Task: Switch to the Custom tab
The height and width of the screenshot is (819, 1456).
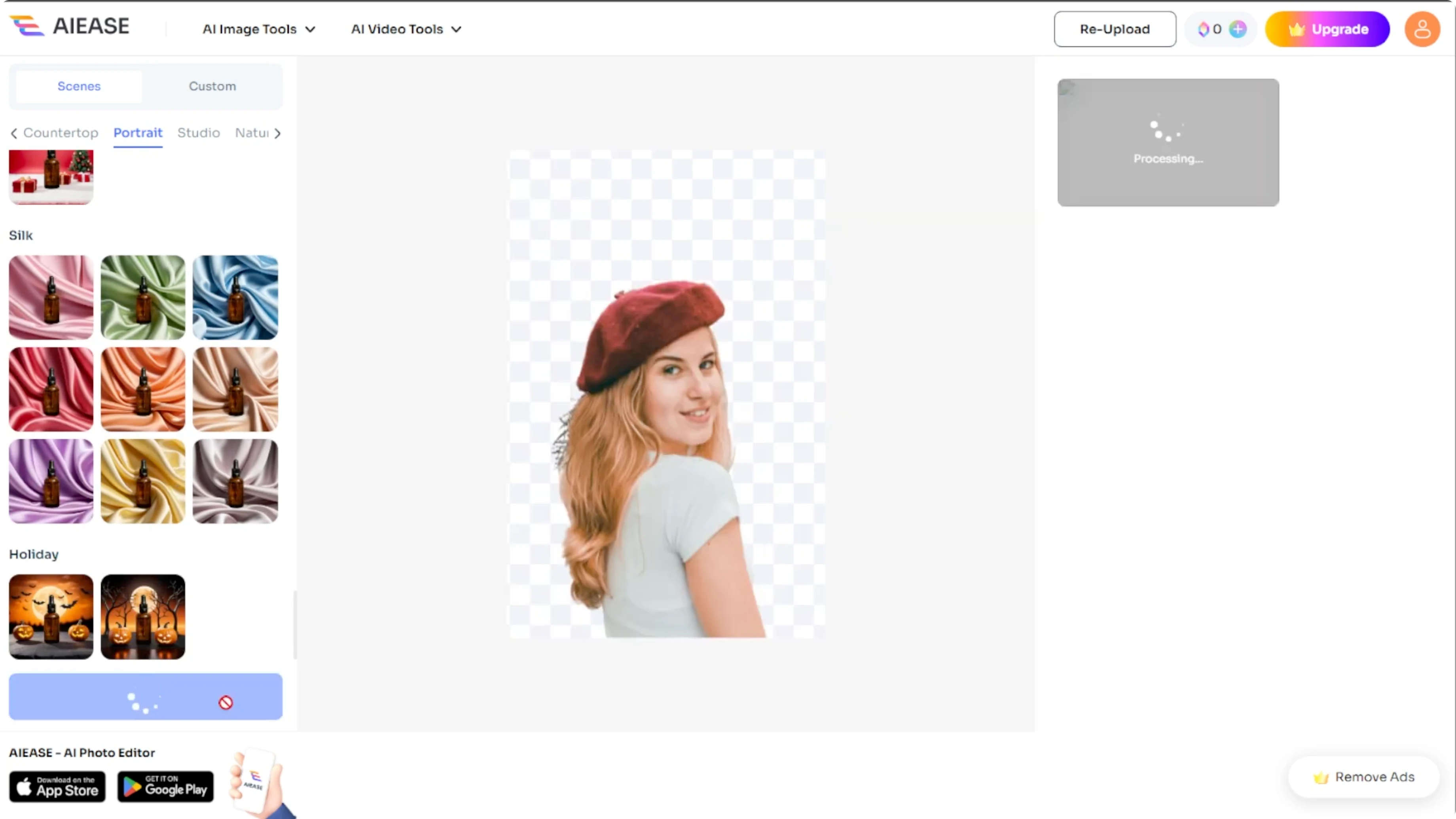Action: coord(212,87)
